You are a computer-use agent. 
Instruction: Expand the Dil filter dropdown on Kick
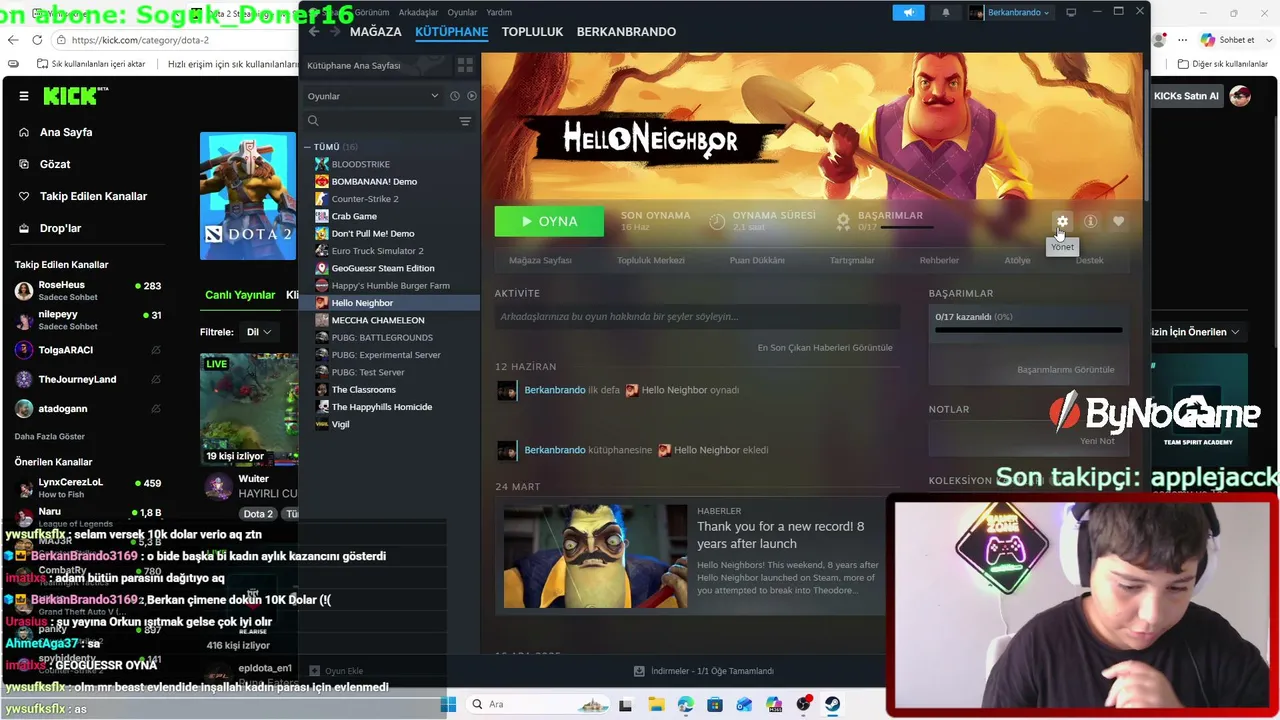tap(259, 332)
